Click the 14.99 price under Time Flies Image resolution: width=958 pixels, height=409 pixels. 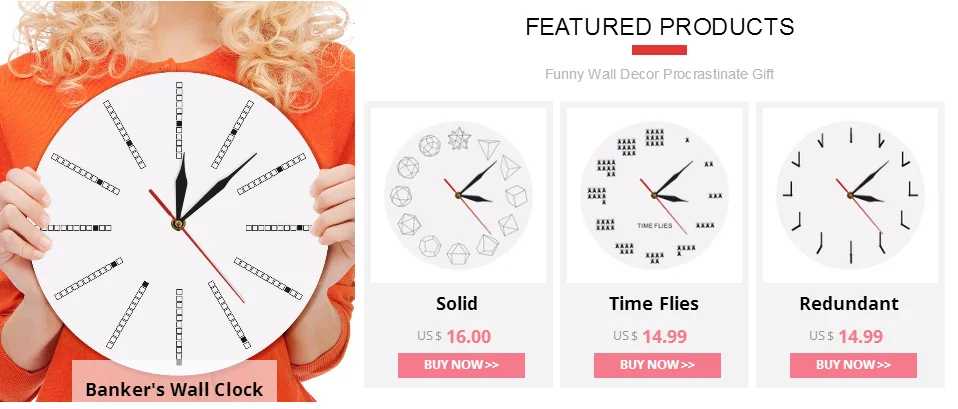(x=665, y=336)
